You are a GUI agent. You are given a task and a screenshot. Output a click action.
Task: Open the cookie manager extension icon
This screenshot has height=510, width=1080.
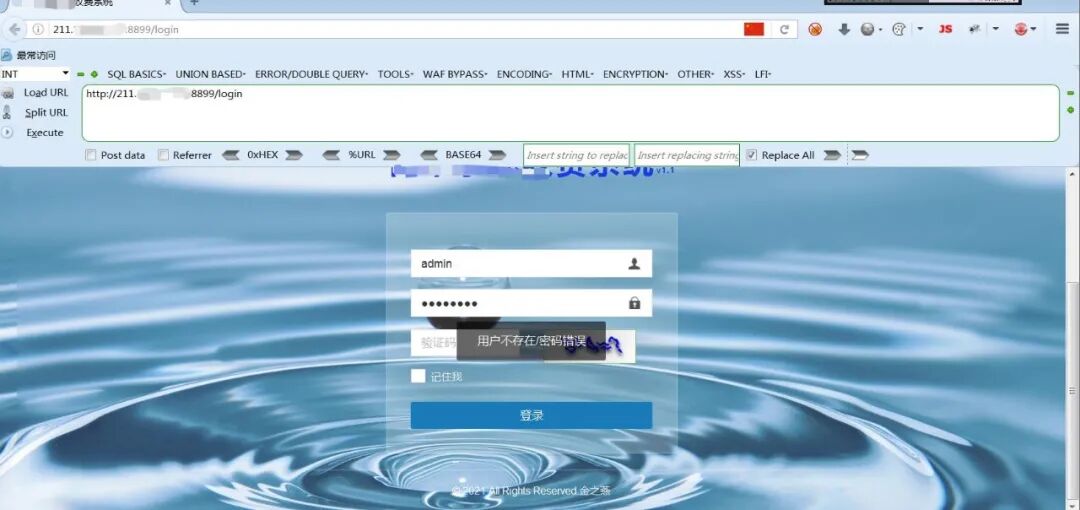pos(899,29)
